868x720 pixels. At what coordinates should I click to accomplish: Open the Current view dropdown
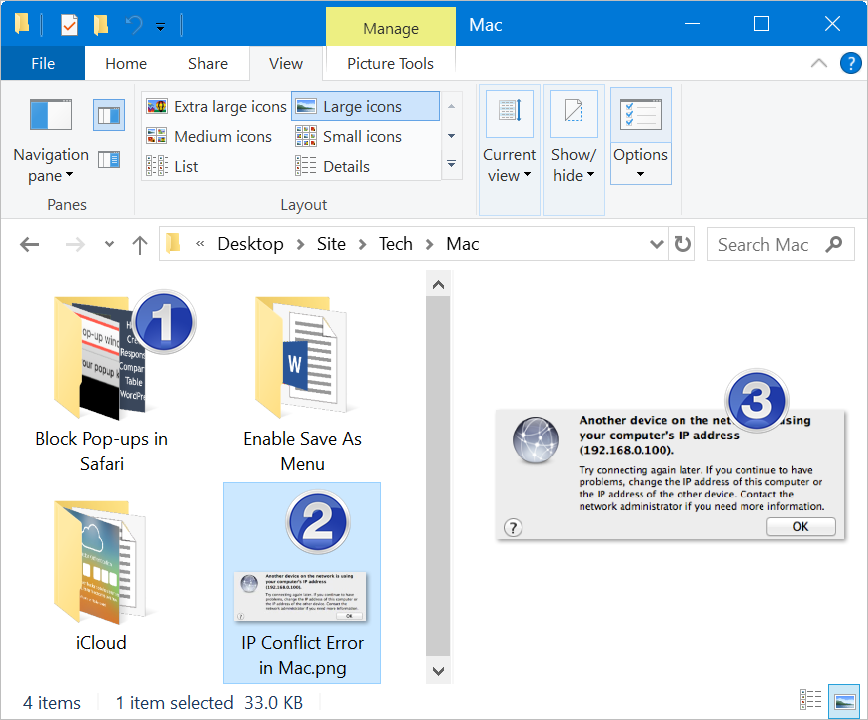click(x=509, y=165)
